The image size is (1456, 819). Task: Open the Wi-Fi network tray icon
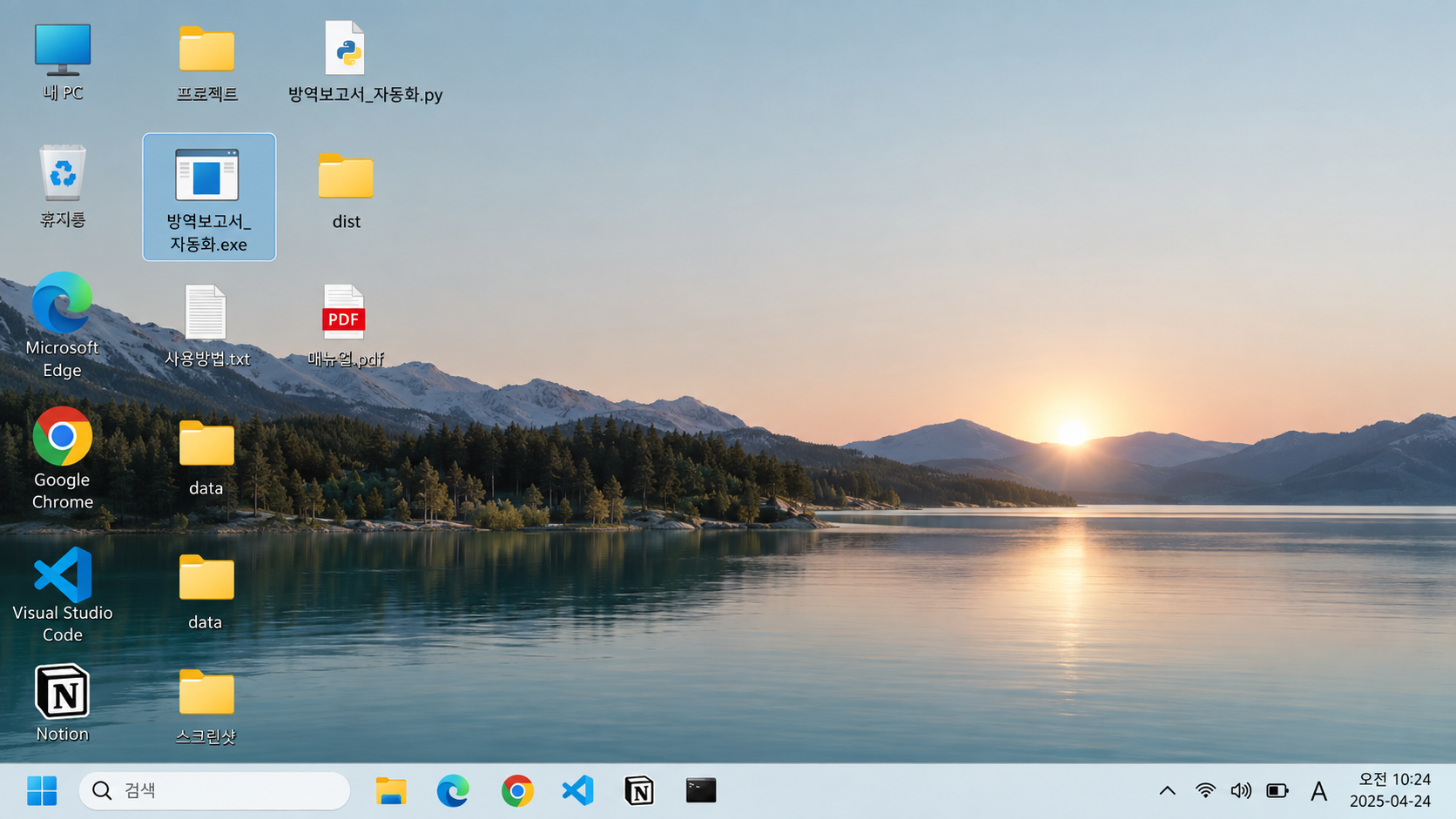(x=1205, y=790)
